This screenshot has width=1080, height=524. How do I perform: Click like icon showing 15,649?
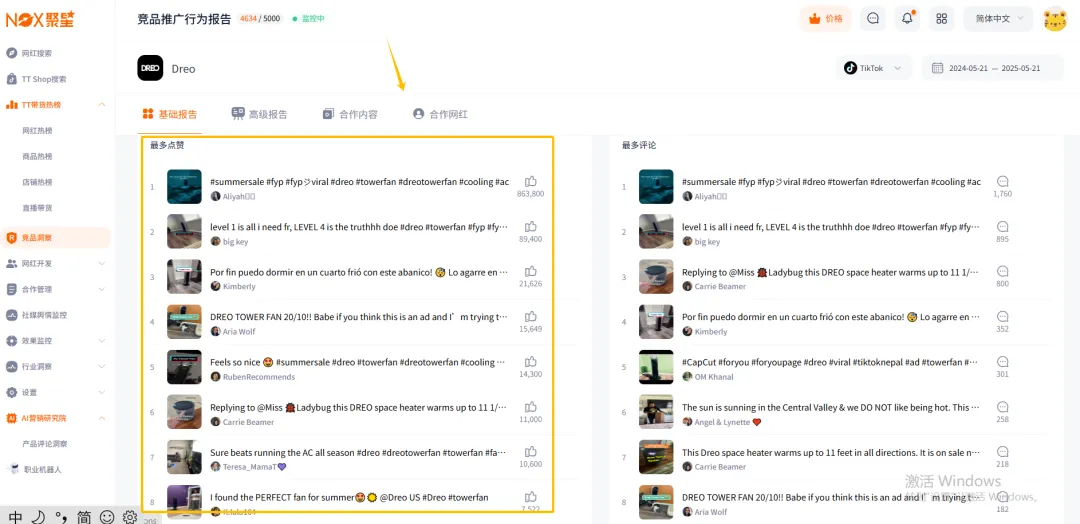pos(530,317)
